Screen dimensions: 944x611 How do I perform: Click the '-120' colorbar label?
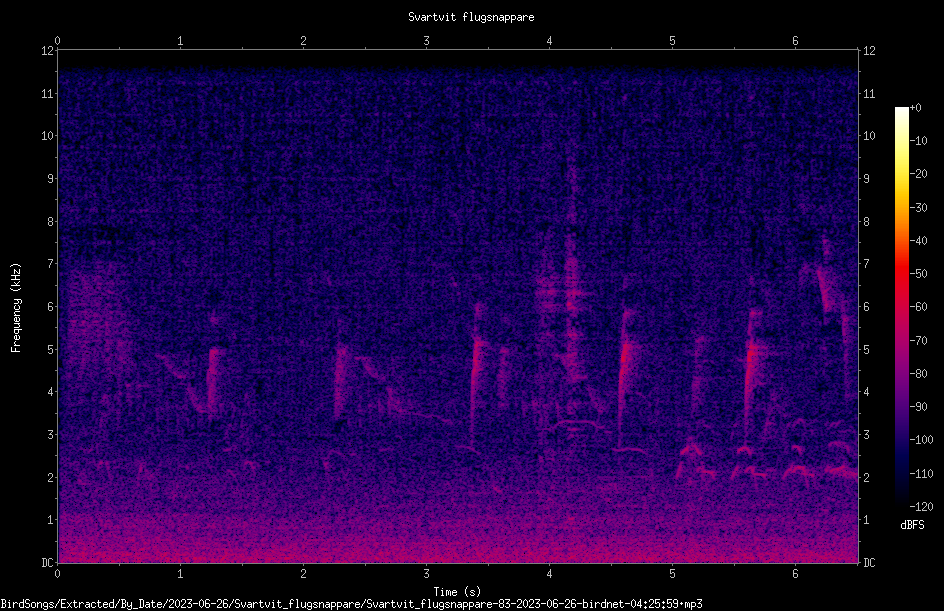click(921, 507)
